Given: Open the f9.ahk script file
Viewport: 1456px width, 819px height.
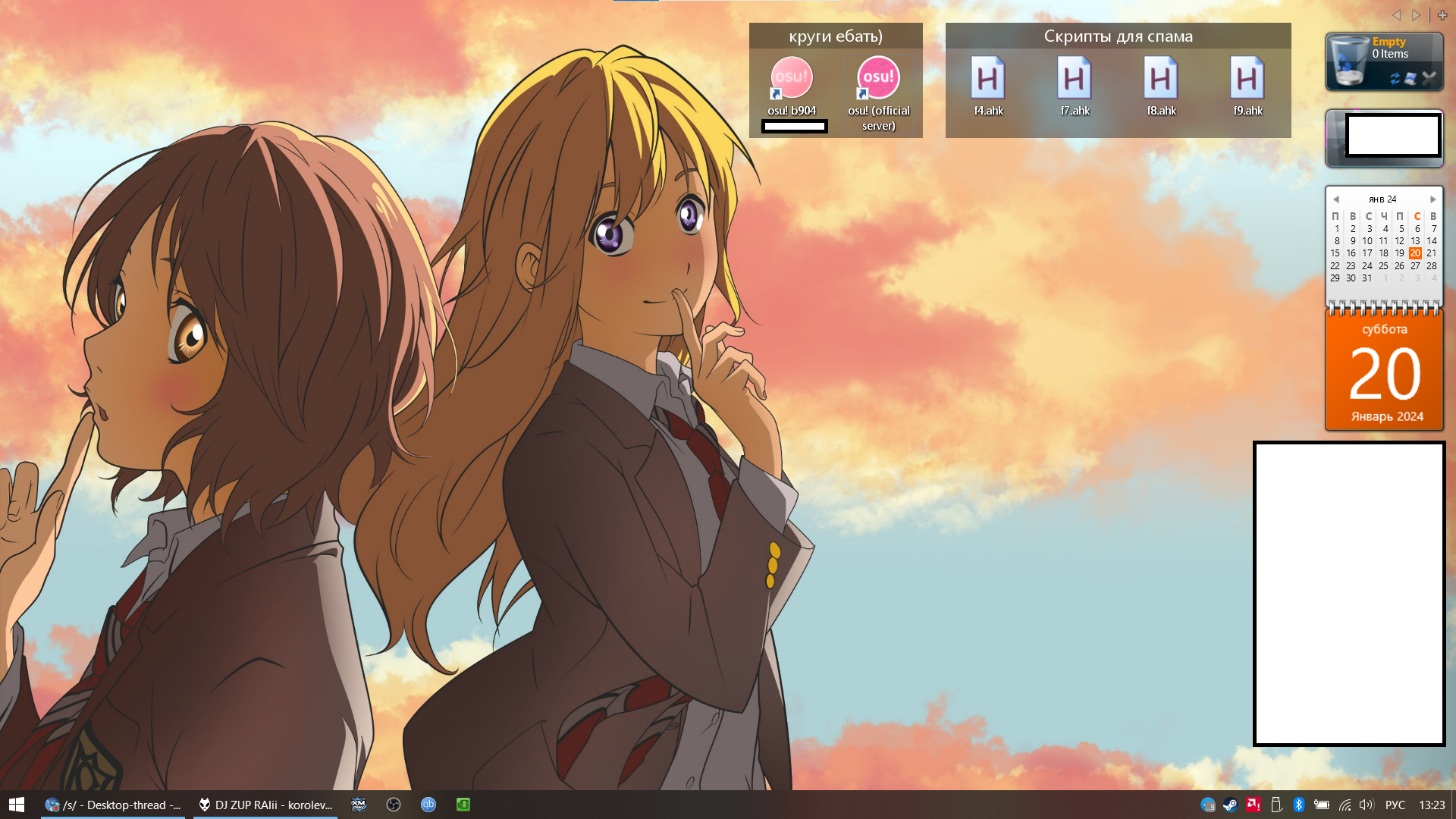Looking at the screenshot, I should click(1247, 79).
